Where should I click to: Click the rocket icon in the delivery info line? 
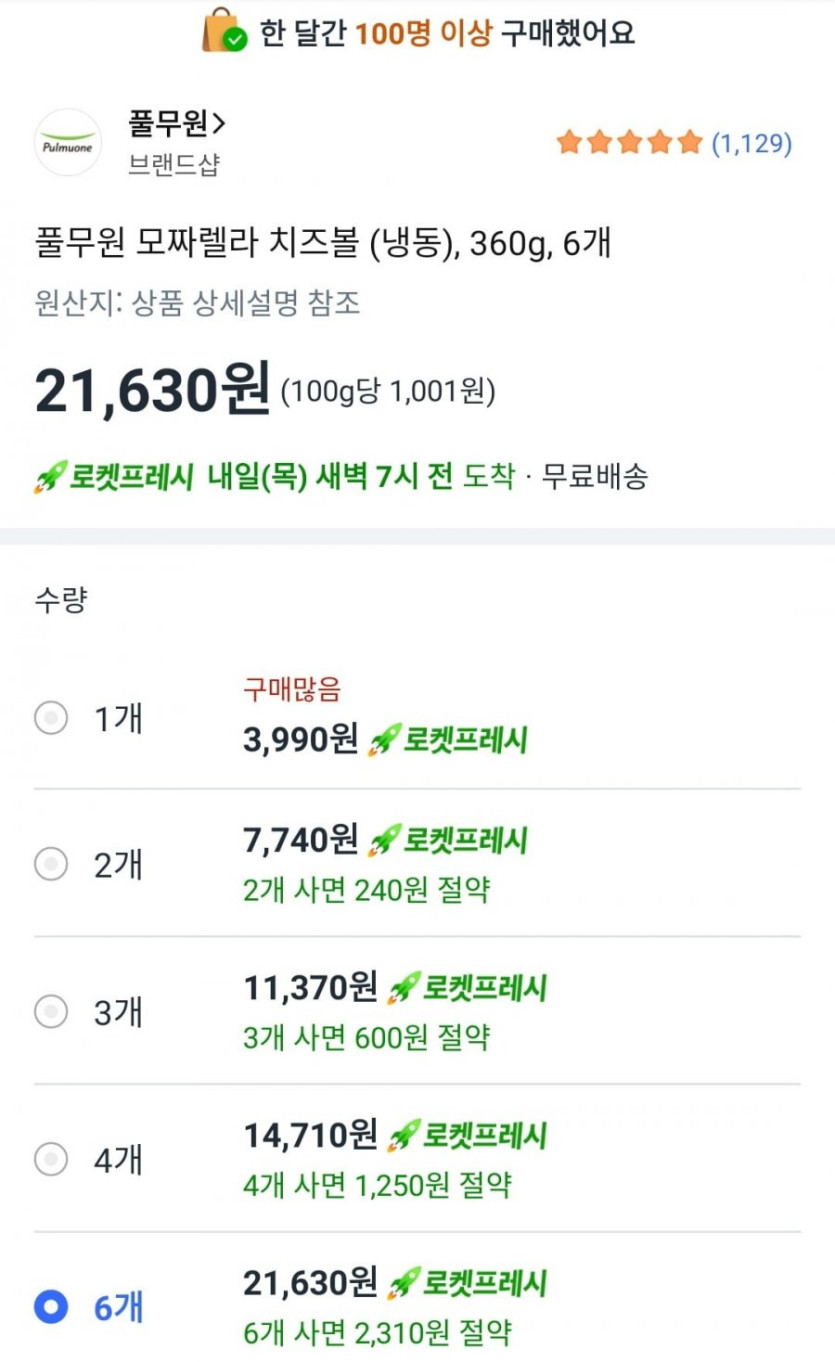pyautogui.click(x=50, y=477)
